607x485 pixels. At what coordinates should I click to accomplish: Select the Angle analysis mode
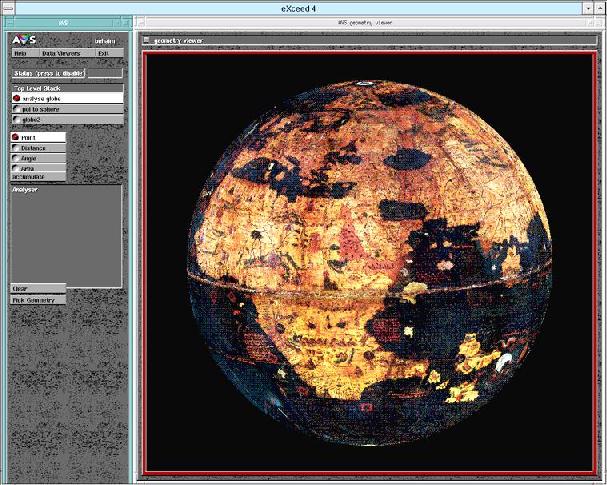coord(38,158)
